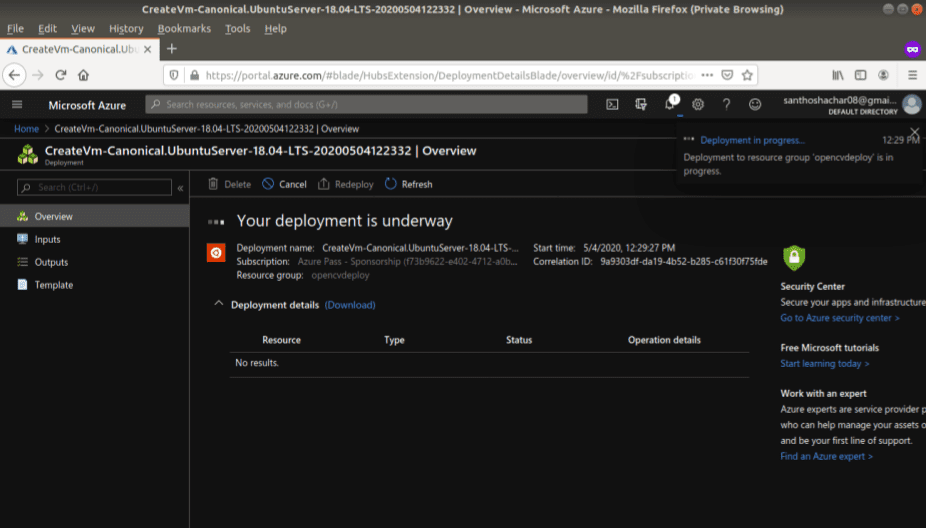Open Template in the side menu

[x=94, y=285]
